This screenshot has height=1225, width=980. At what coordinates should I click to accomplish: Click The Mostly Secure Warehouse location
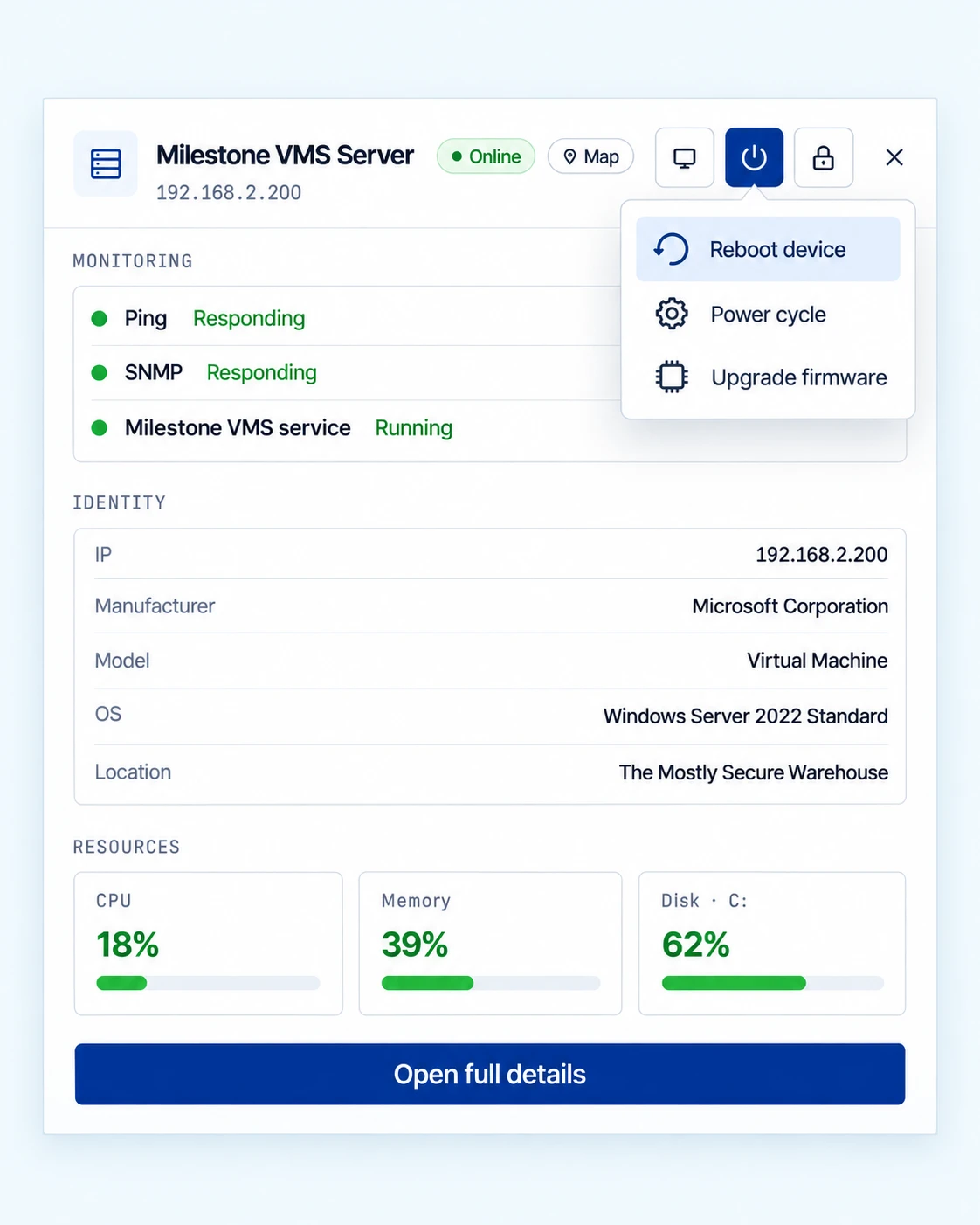point(753,772)
